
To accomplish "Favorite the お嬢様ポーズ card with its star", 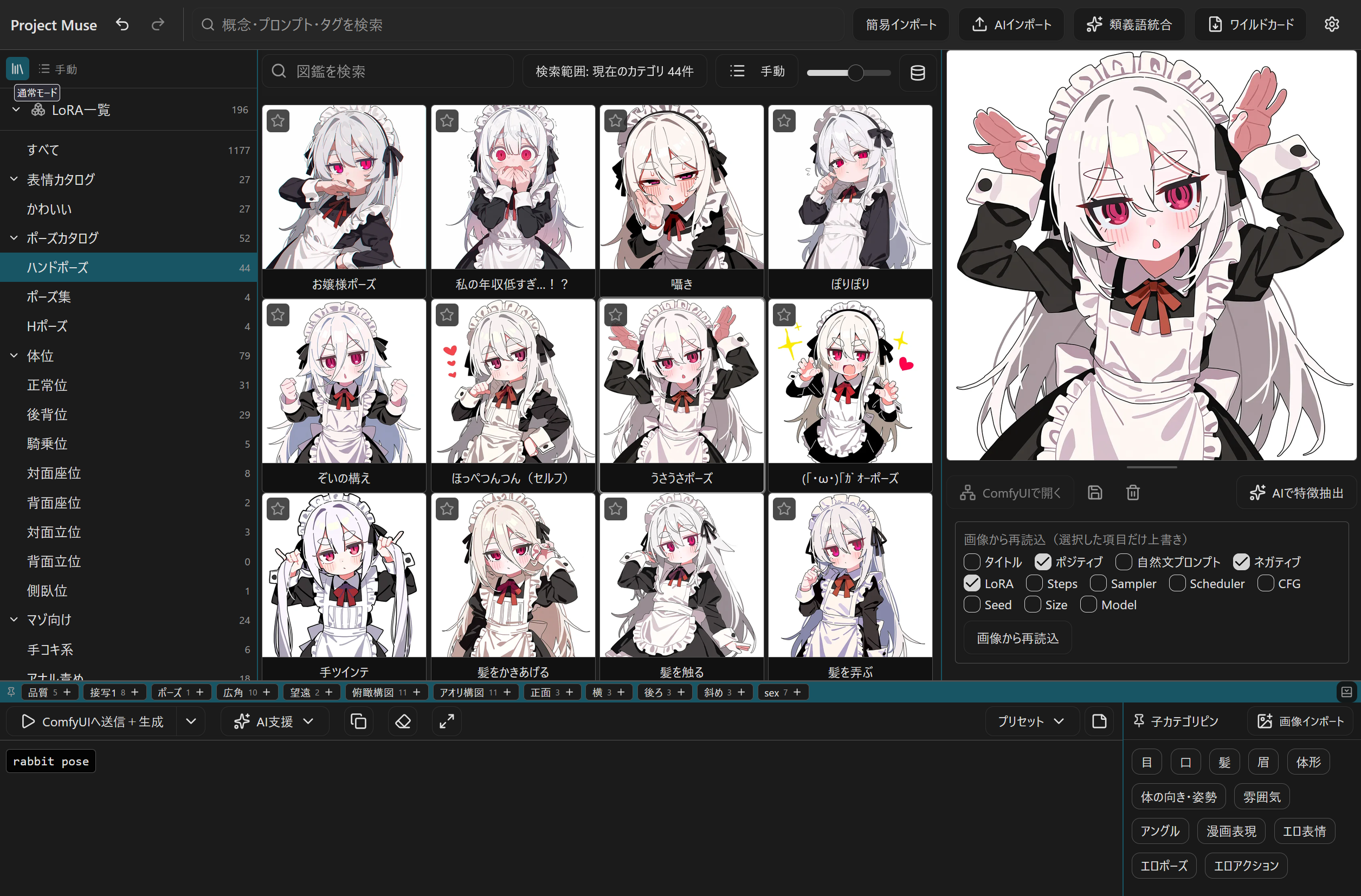I will (278, 121).
